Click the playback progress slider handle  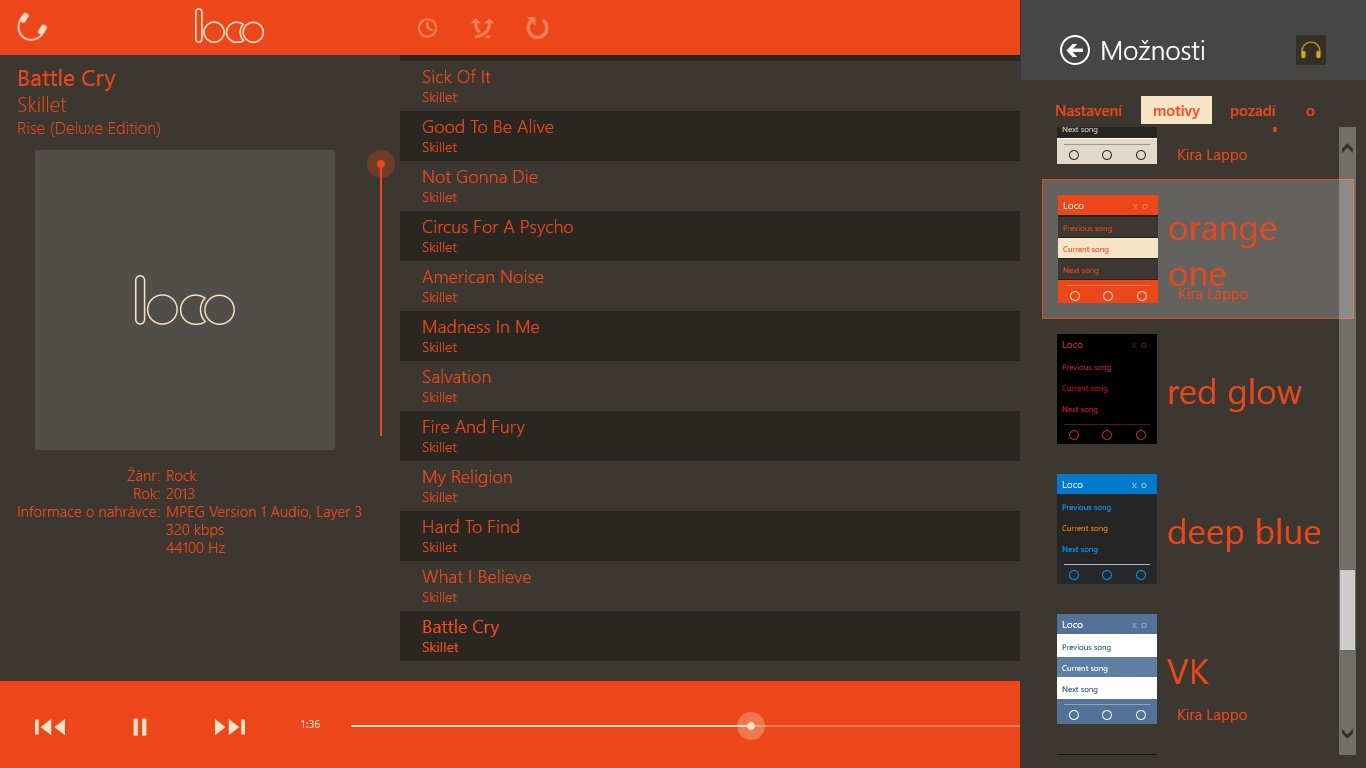[x=751, y=726]
